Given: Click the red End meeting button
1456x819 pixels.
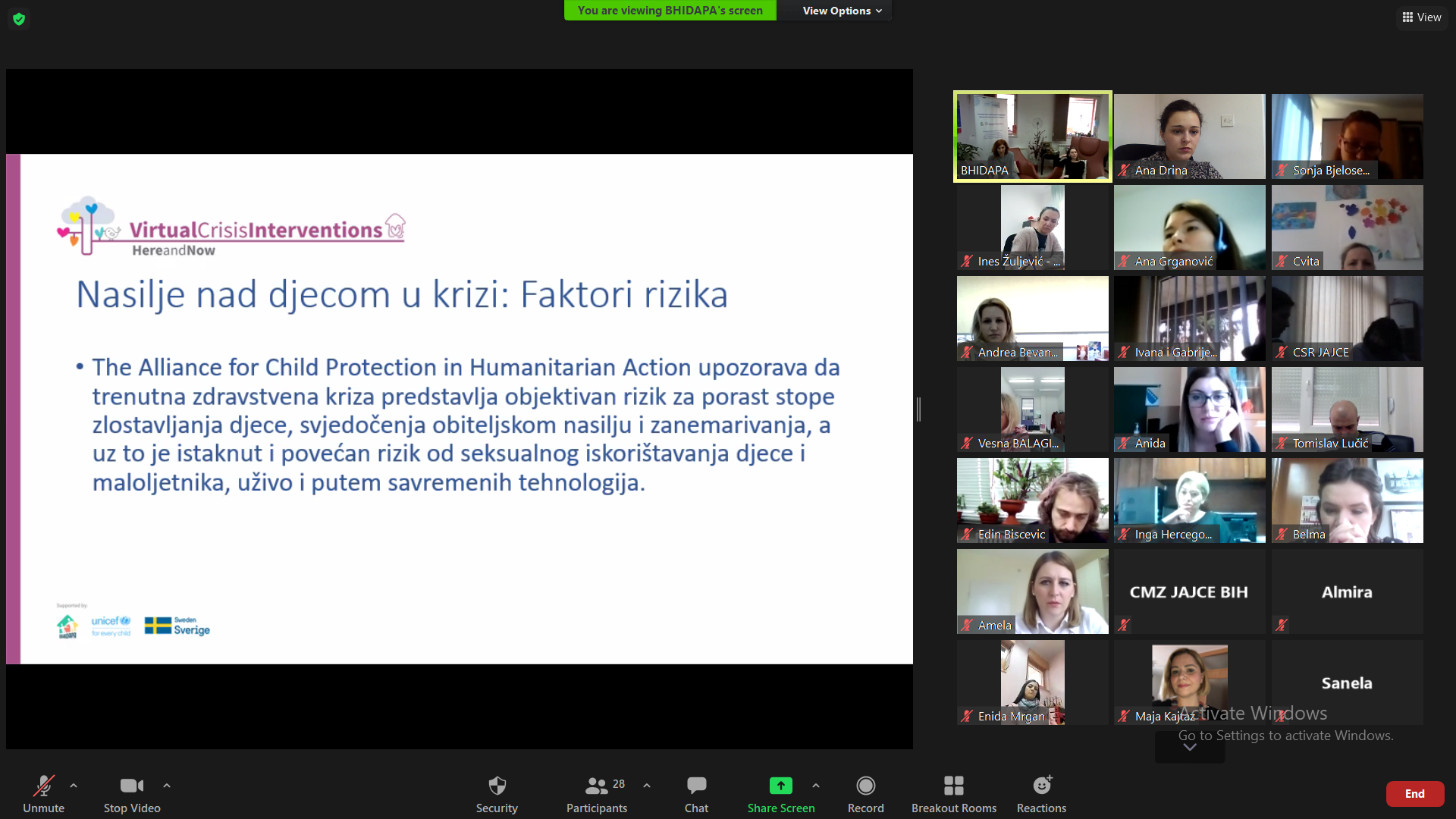Looking at the screenshot, I should click(x=1414, y=794).
